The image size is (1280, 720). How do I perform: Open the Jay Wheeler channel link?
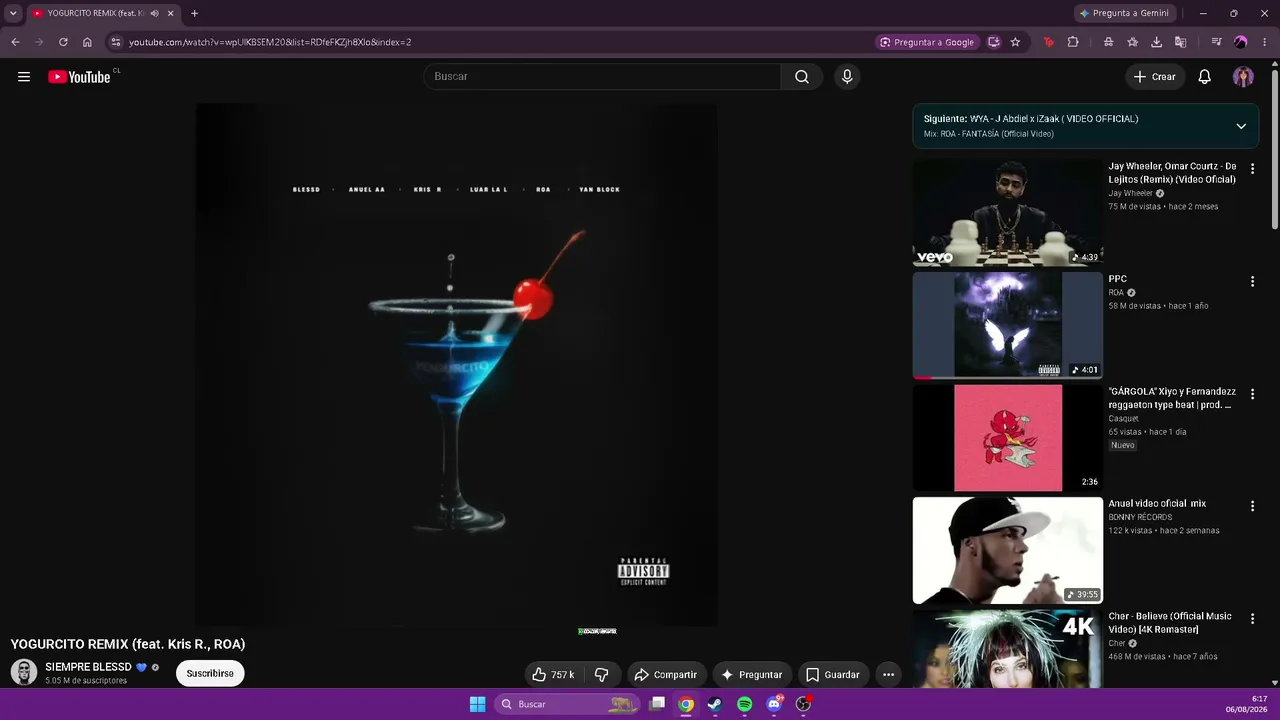point(1130,194)
